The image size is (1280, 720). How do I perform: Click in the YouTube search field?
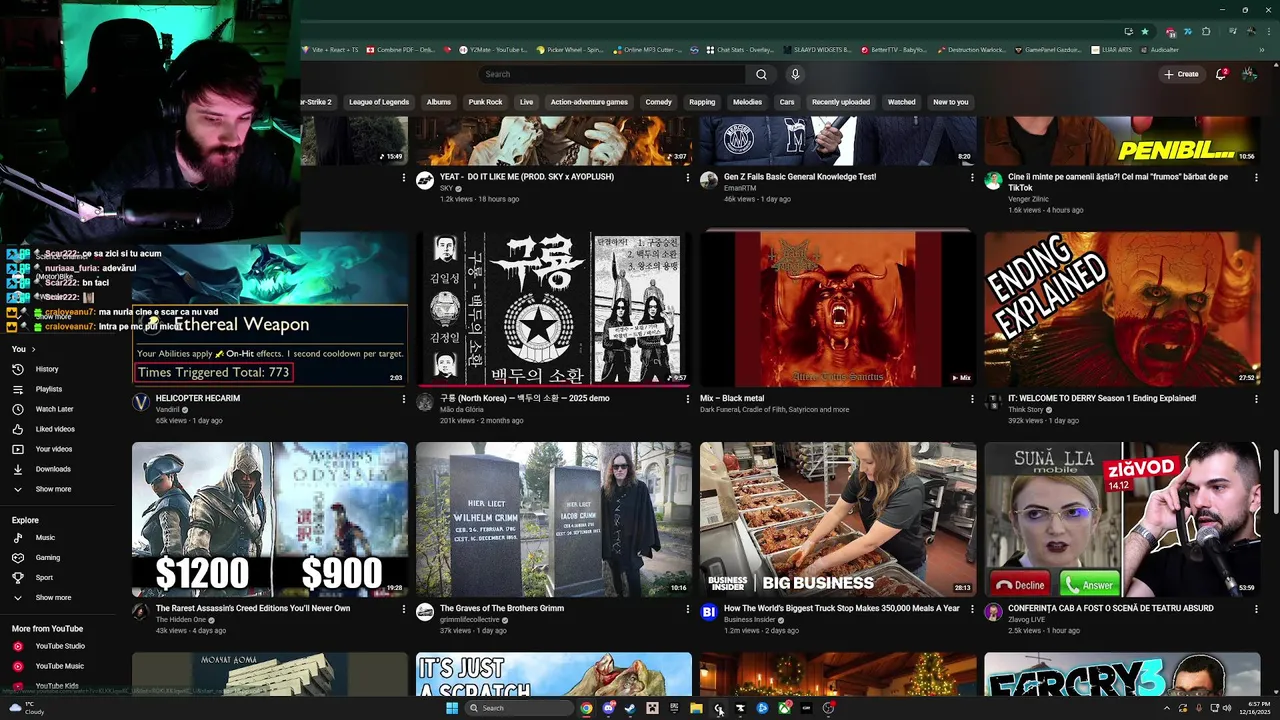[x=611, y=74]
